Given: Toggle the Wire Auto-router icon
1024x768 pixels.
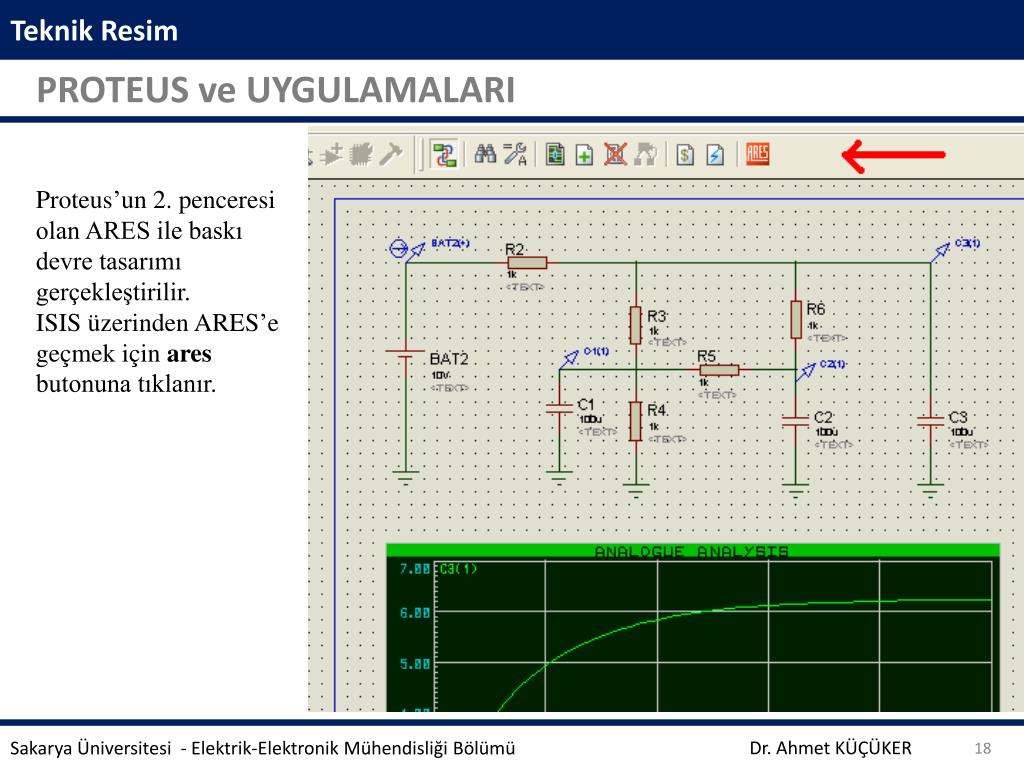Looking at the screenshot, I should (x=444, y=155).
